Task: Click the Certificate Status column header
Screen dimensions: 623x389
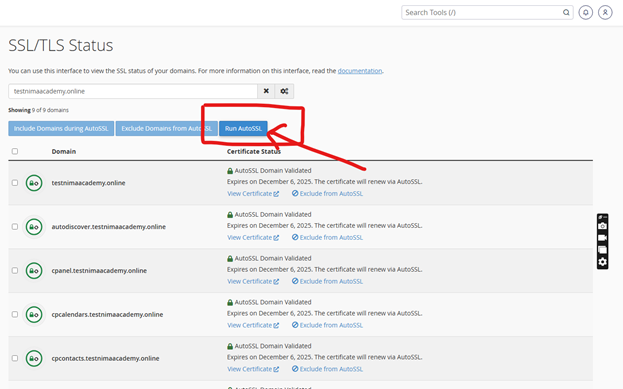Action: (x=253, y=151)
